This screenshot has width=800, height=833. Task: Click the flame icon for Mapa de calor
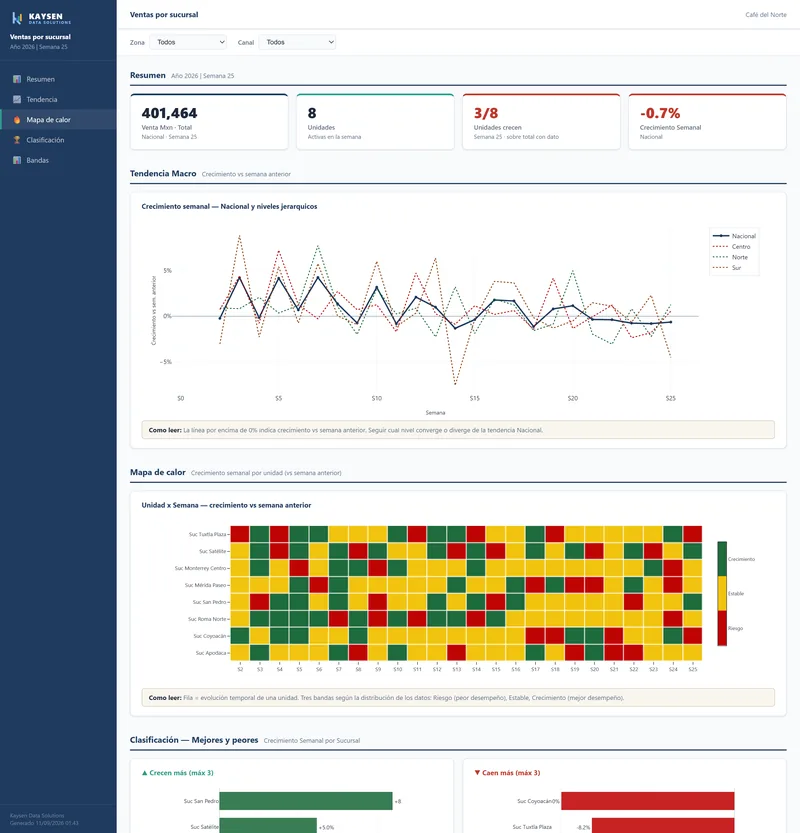click(17, 120)
